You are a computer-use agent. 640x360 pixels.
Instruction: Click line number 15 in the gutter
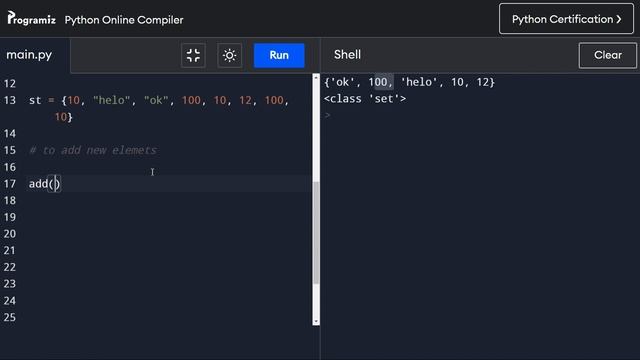click(10, 150)
